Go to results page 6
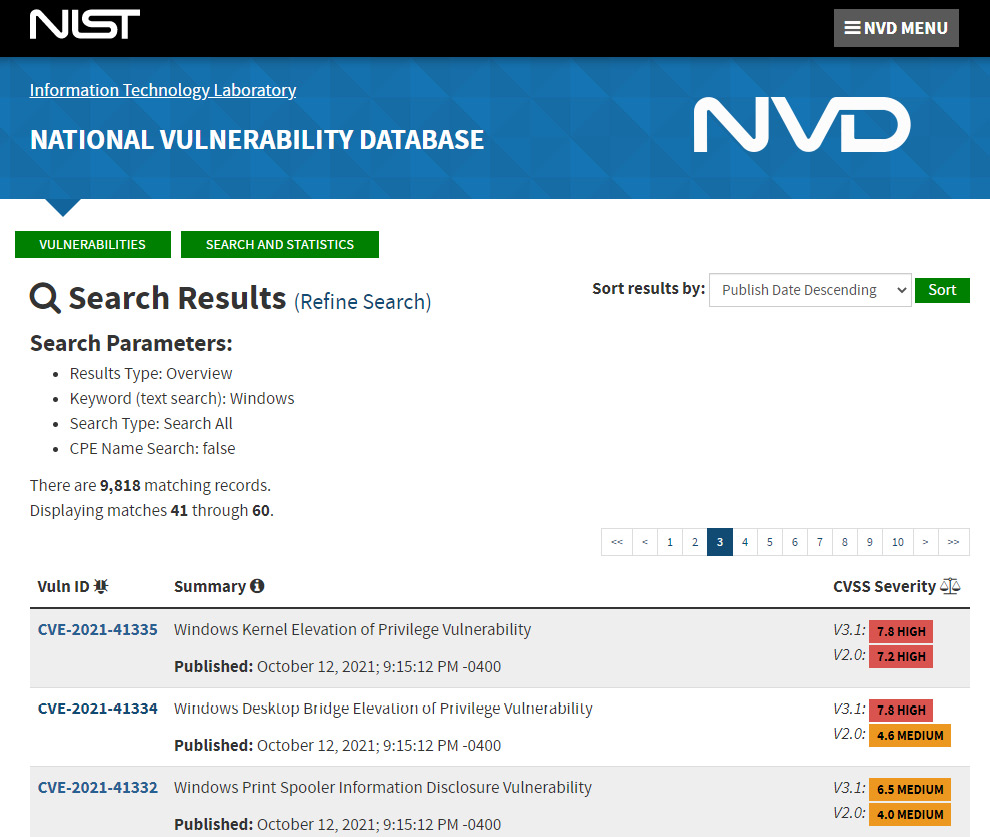The width and height of the screenshot is (990, 837). click(x=795, y=542)
